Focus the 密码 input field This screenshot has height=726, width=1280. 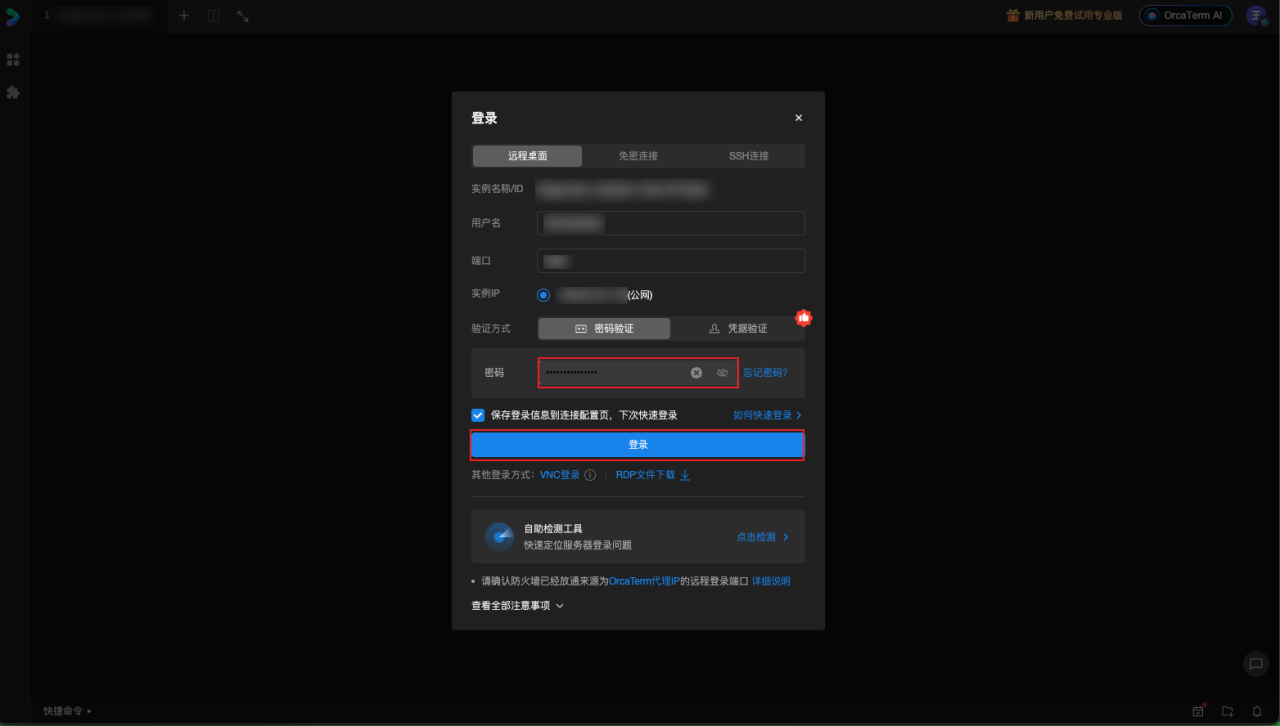(x=638, y=373)
